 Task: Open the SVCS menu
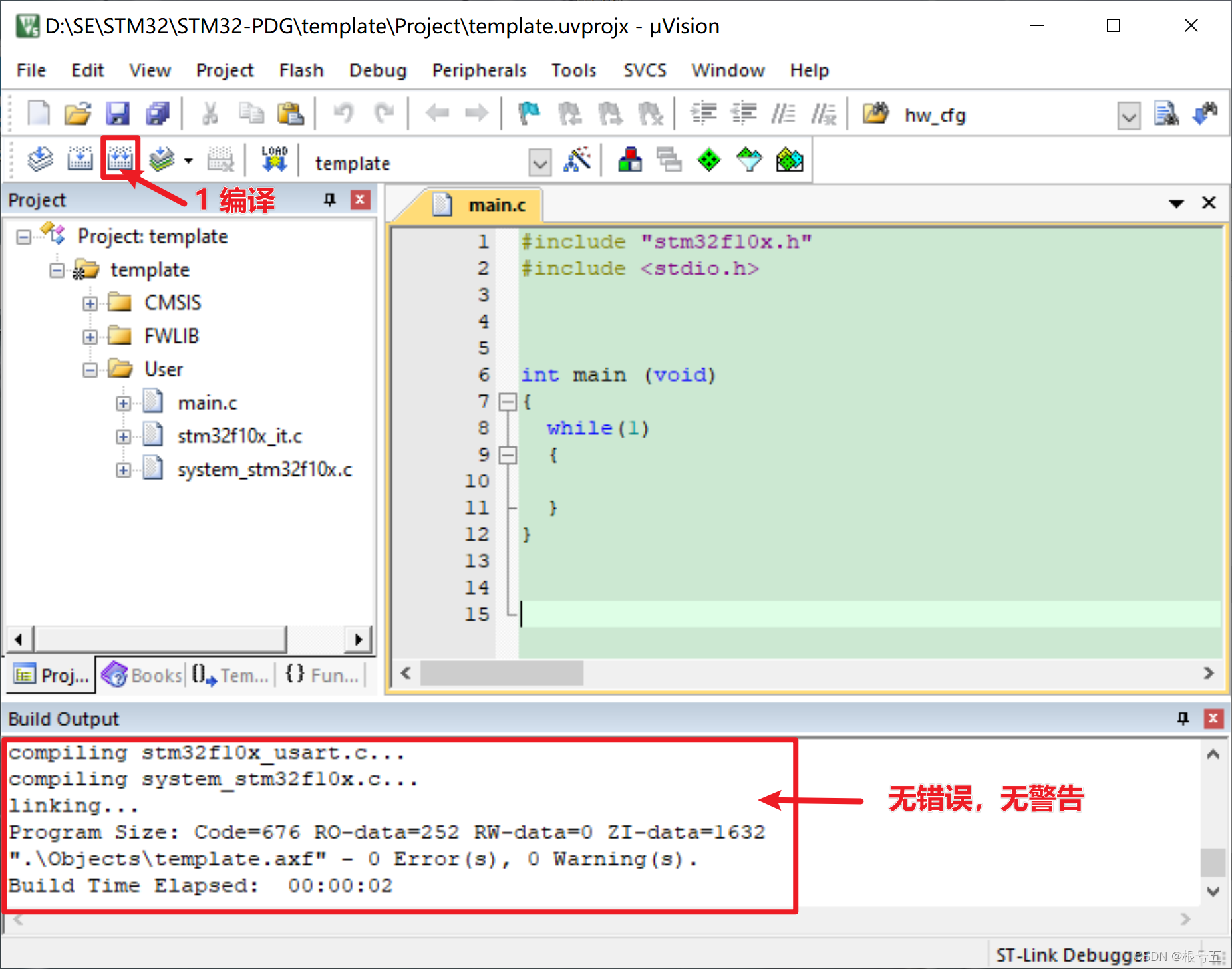tap(645, 70)
